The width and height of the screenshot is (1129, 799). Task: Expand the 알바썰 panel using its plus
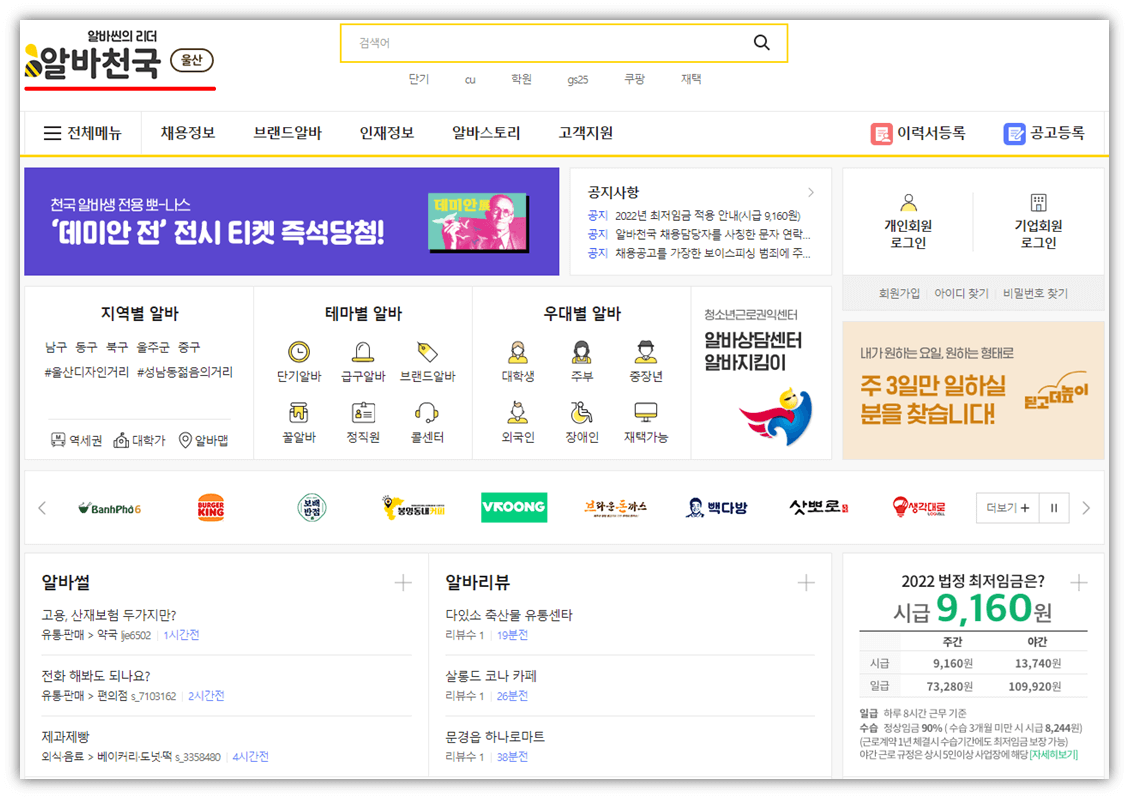[x=403, y=582]
